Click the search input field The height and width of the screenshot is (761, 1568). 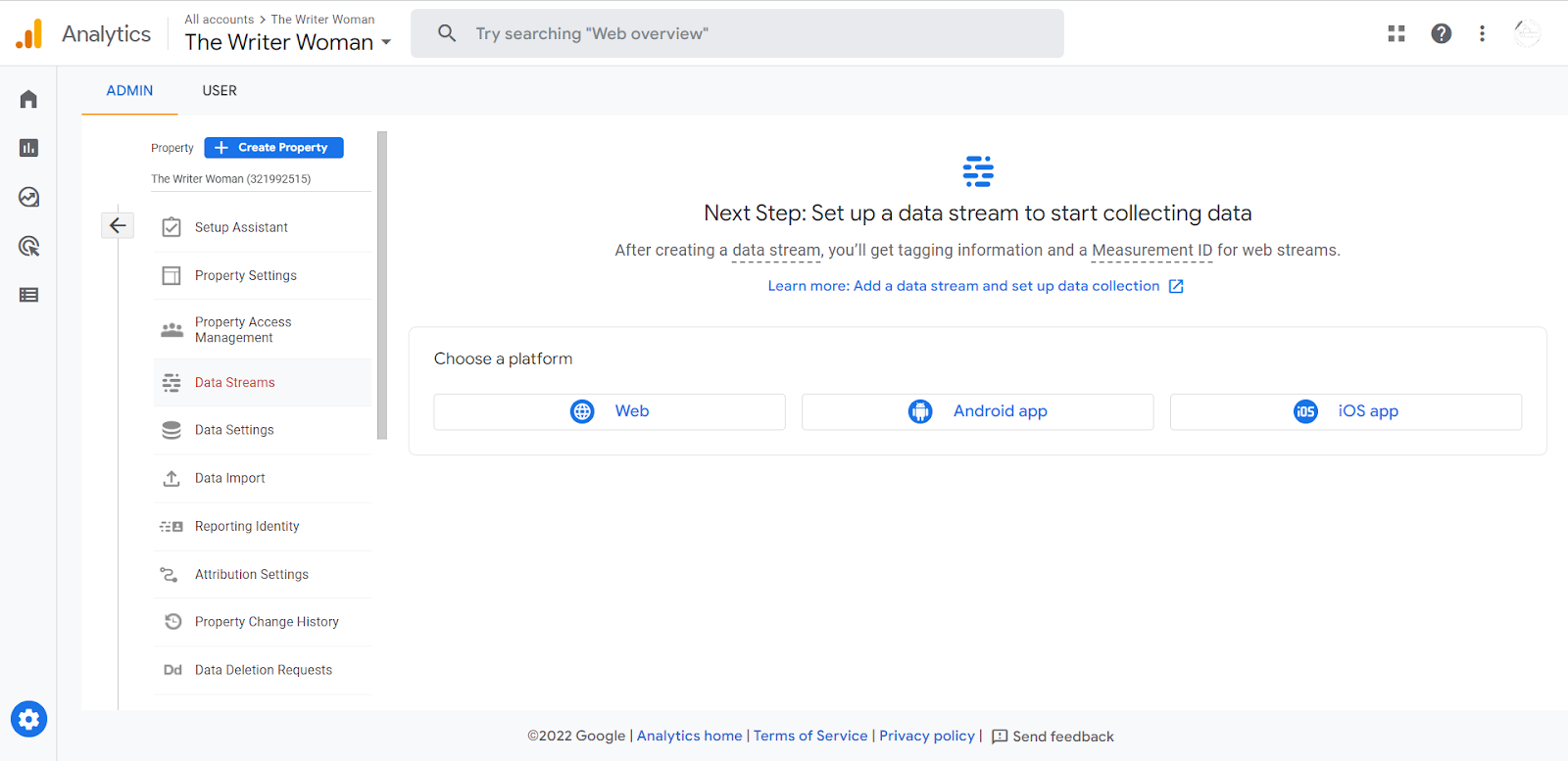[x=737, y=33]
